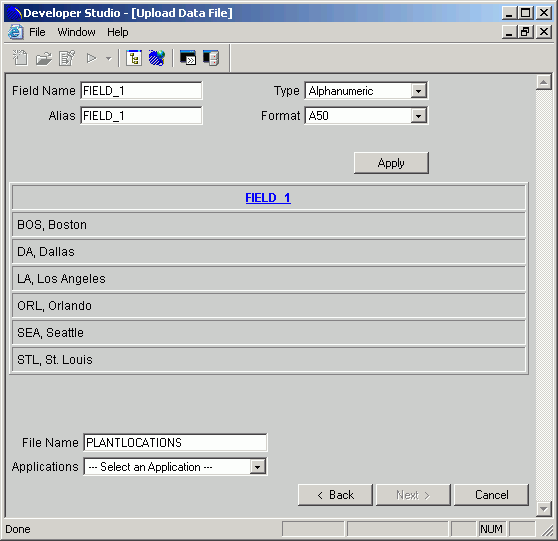Open the Run arrow dropdown in toolbar

tap(109, 58)
